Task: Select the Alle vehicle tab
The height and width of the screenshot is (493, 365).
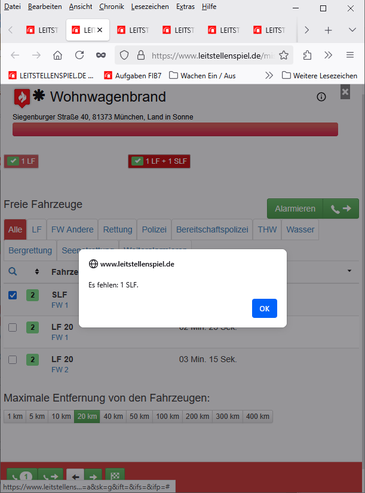Action: 15,230
